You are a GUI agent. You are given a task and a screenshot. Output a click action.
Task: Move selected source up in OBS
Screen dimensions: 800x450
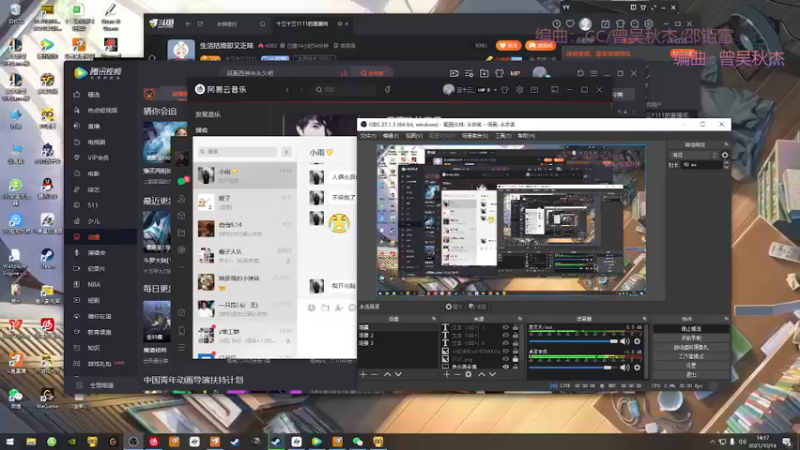[481, 374]
